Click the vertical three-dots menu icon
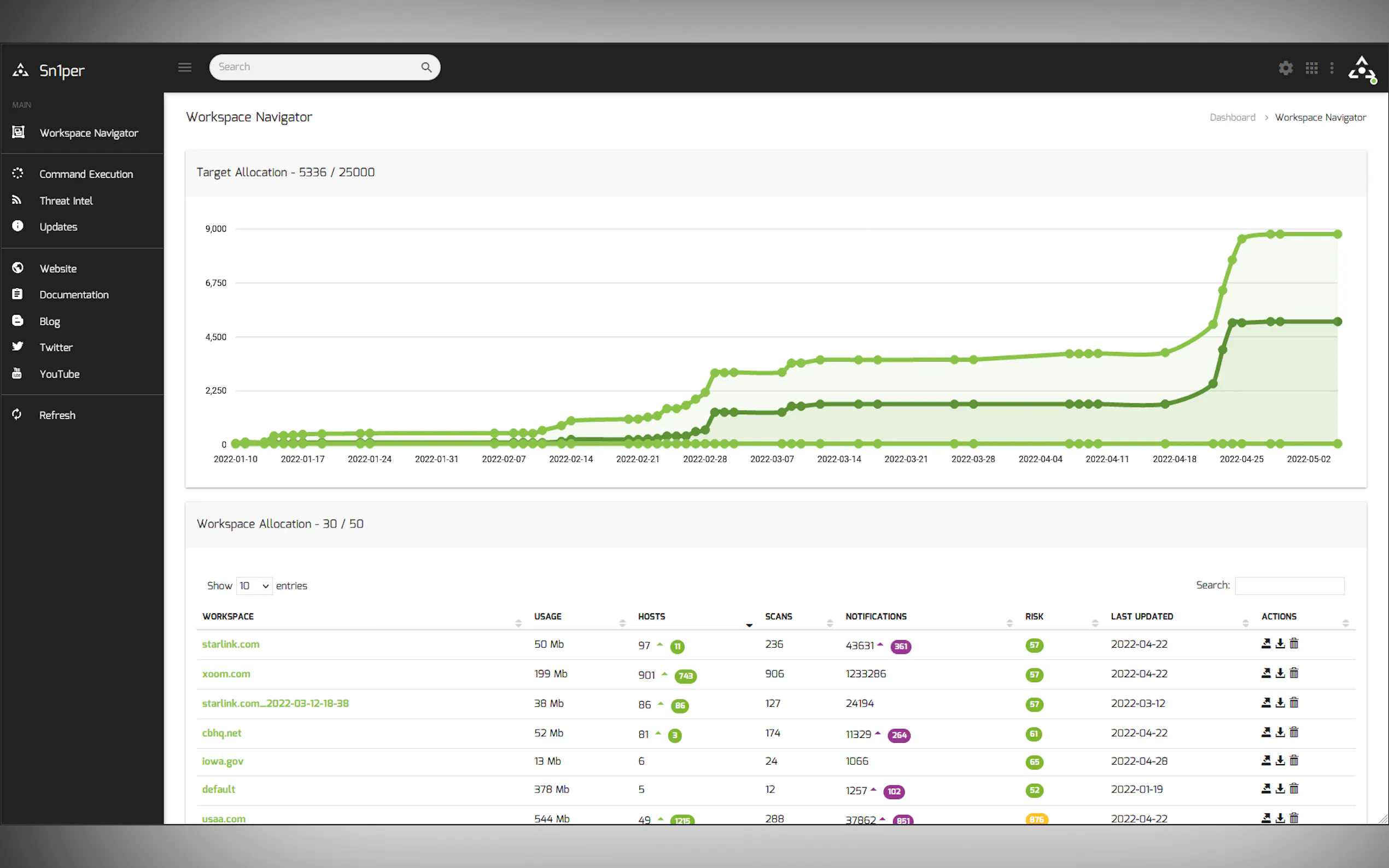Screen dimensions: 1389x868 [1332, 68]
